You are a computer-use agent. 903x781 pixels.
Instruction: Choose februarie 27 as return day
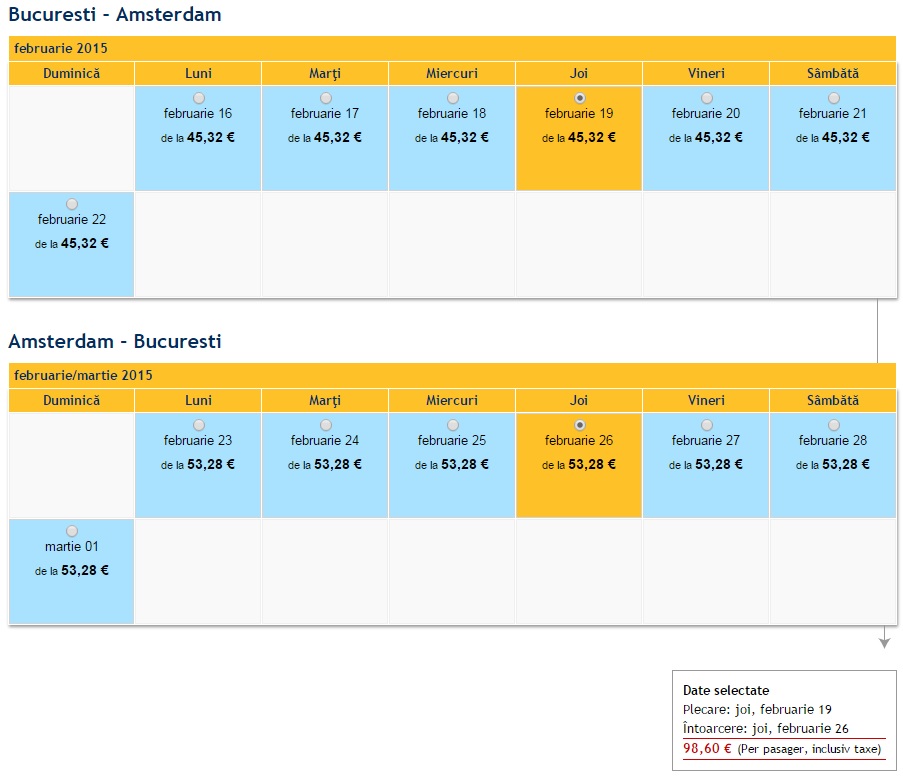pos(707,425)
